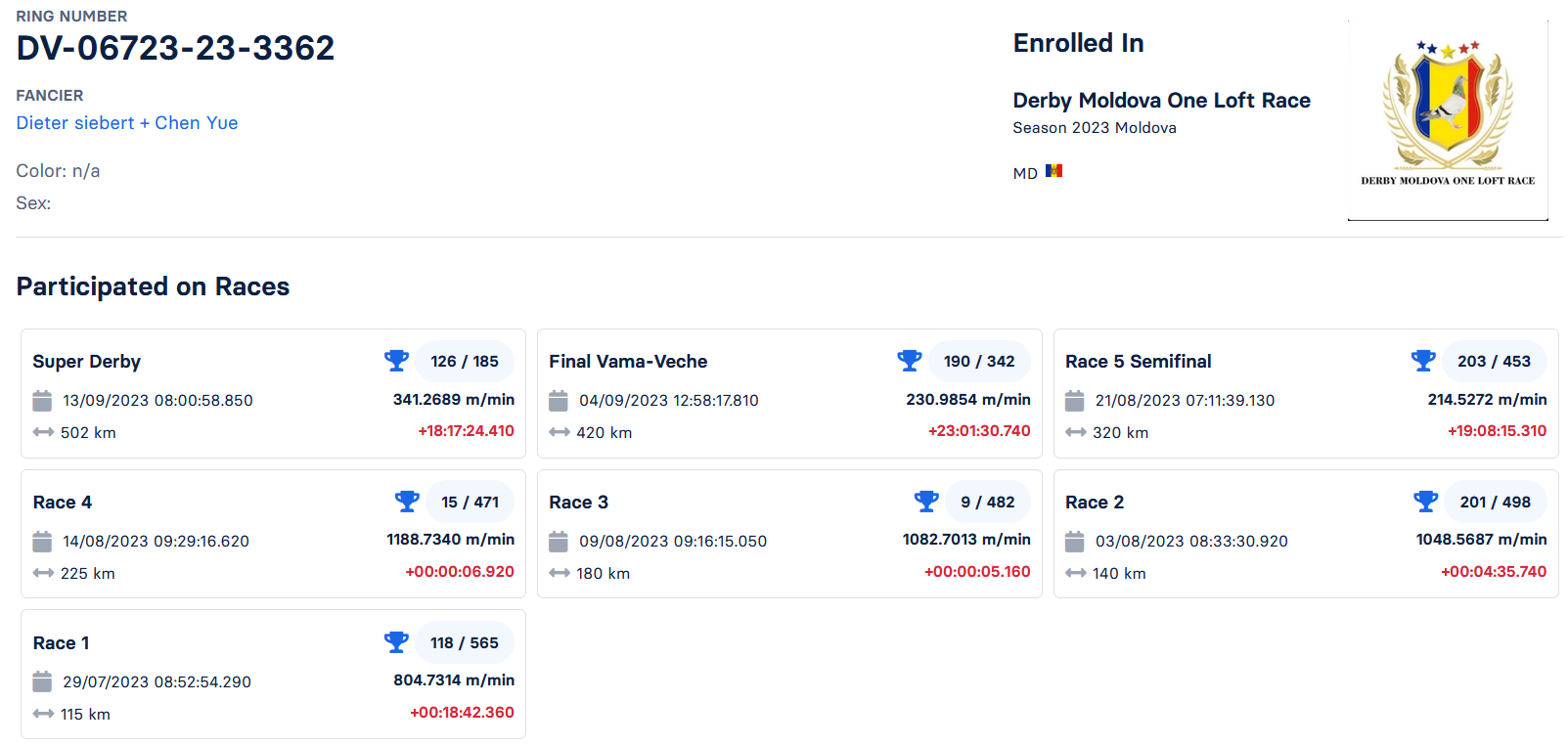Open the Derby Moldova One Loft Race link
Screen dimensions: 1568x746
coord(1161,101)
